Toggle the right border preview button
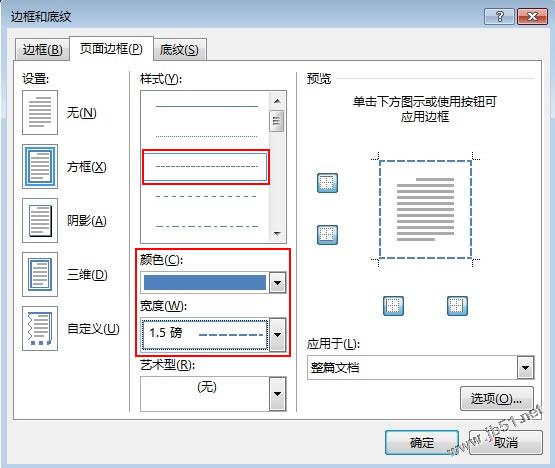Image resolution: width=555 pixels, height=468 pixels. coord(457,306)
